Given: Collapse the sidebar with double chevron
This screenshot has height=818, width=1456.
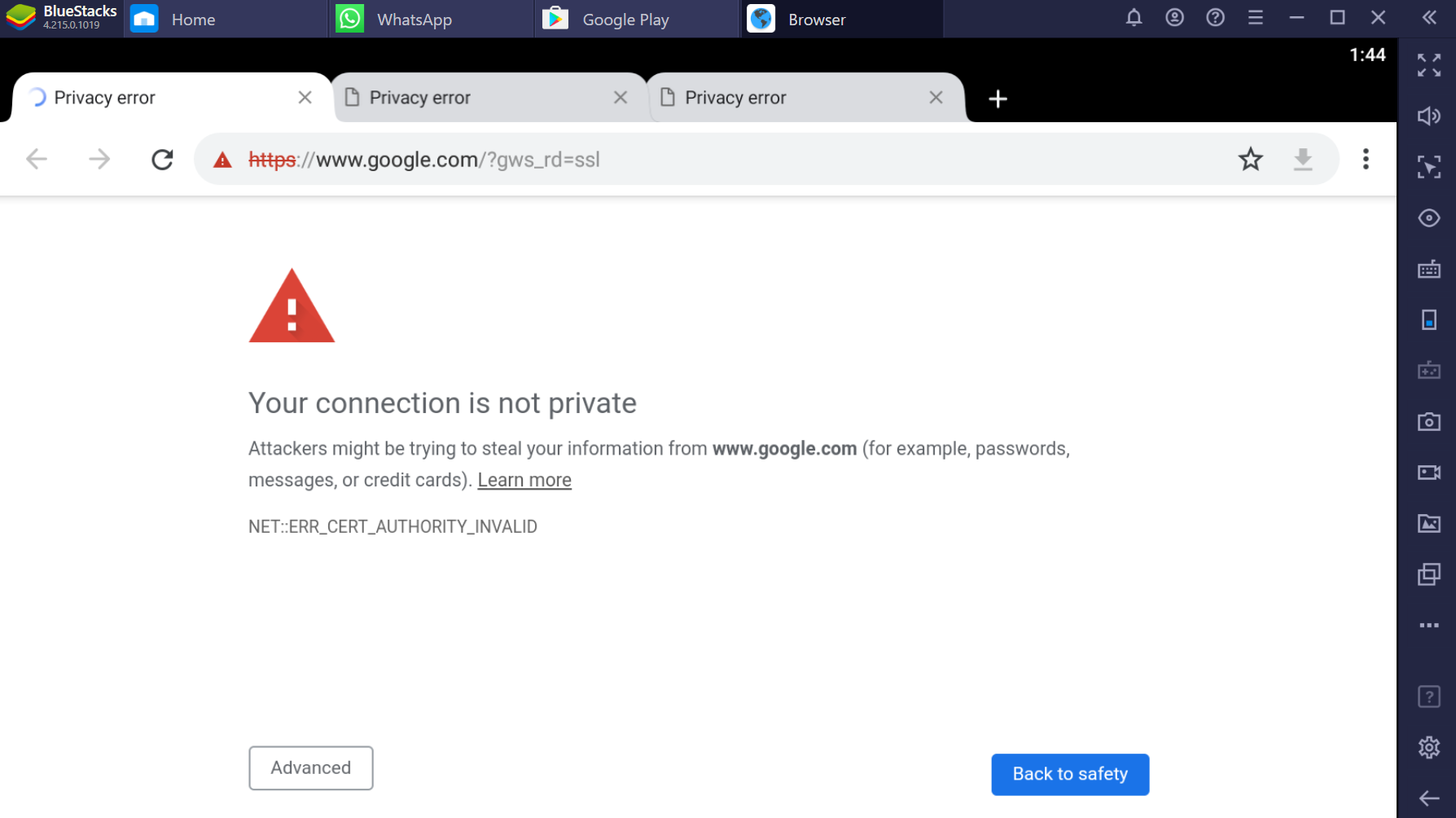Looking at the screenshot, I should (1428, 18).
